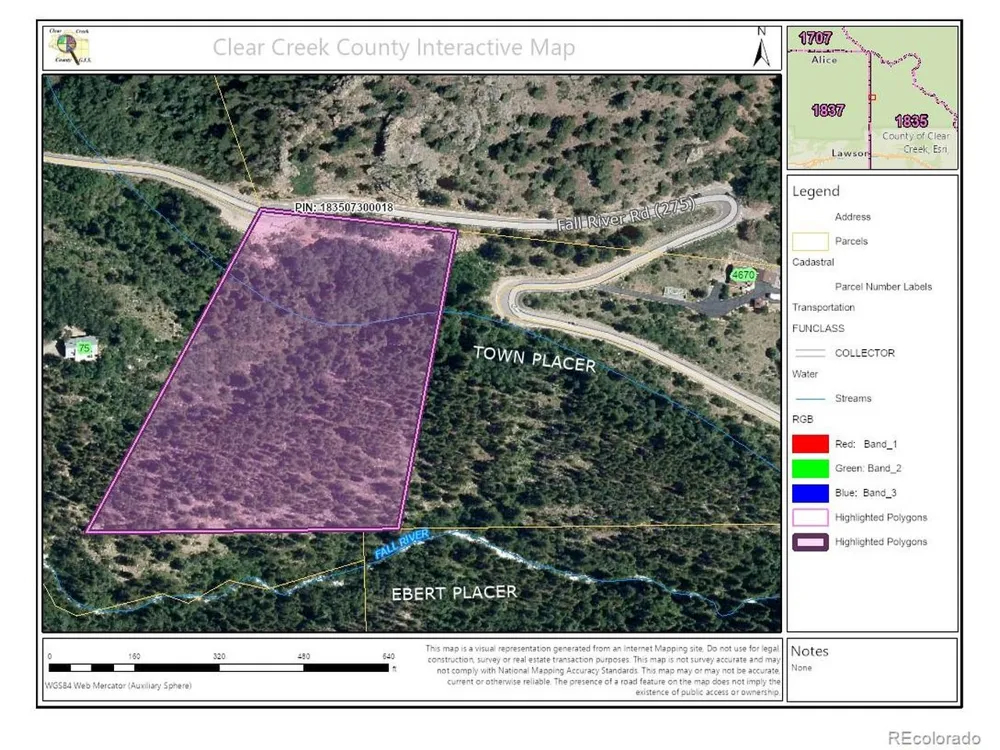The height and width of the screenshot is (750, 1000).
Task: Click the 1837 label in overview map
Action: pyautogui.click(x=828, y=110)
